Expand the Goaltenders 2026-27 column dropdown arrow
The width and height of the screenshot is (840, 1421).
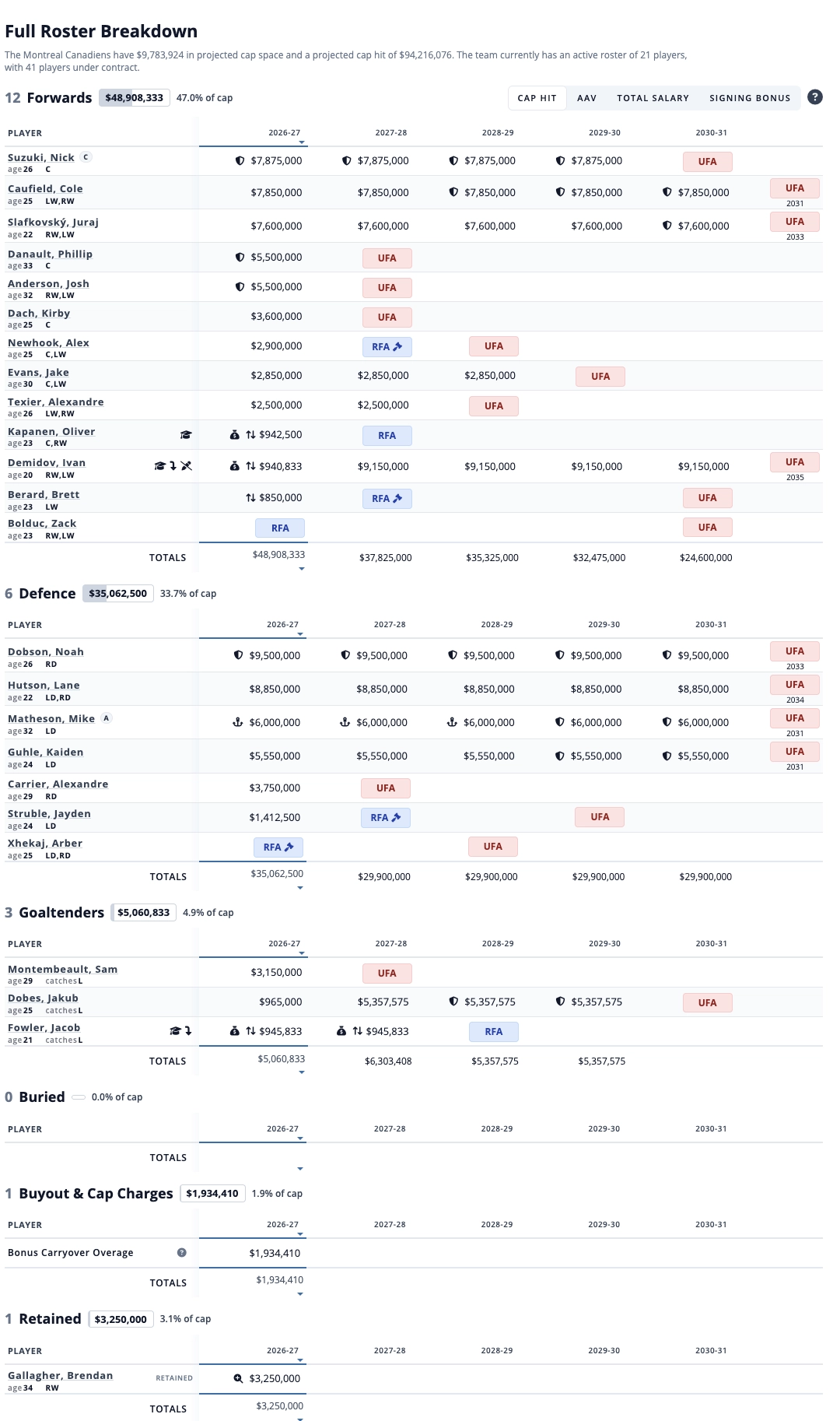(302, 954)
